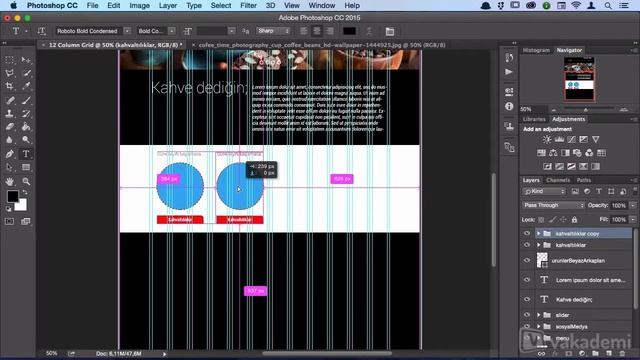This screenshot has height=360, width=640.
Task: Open the Pass Through blend mode dropdown
Action: point(553,205)
